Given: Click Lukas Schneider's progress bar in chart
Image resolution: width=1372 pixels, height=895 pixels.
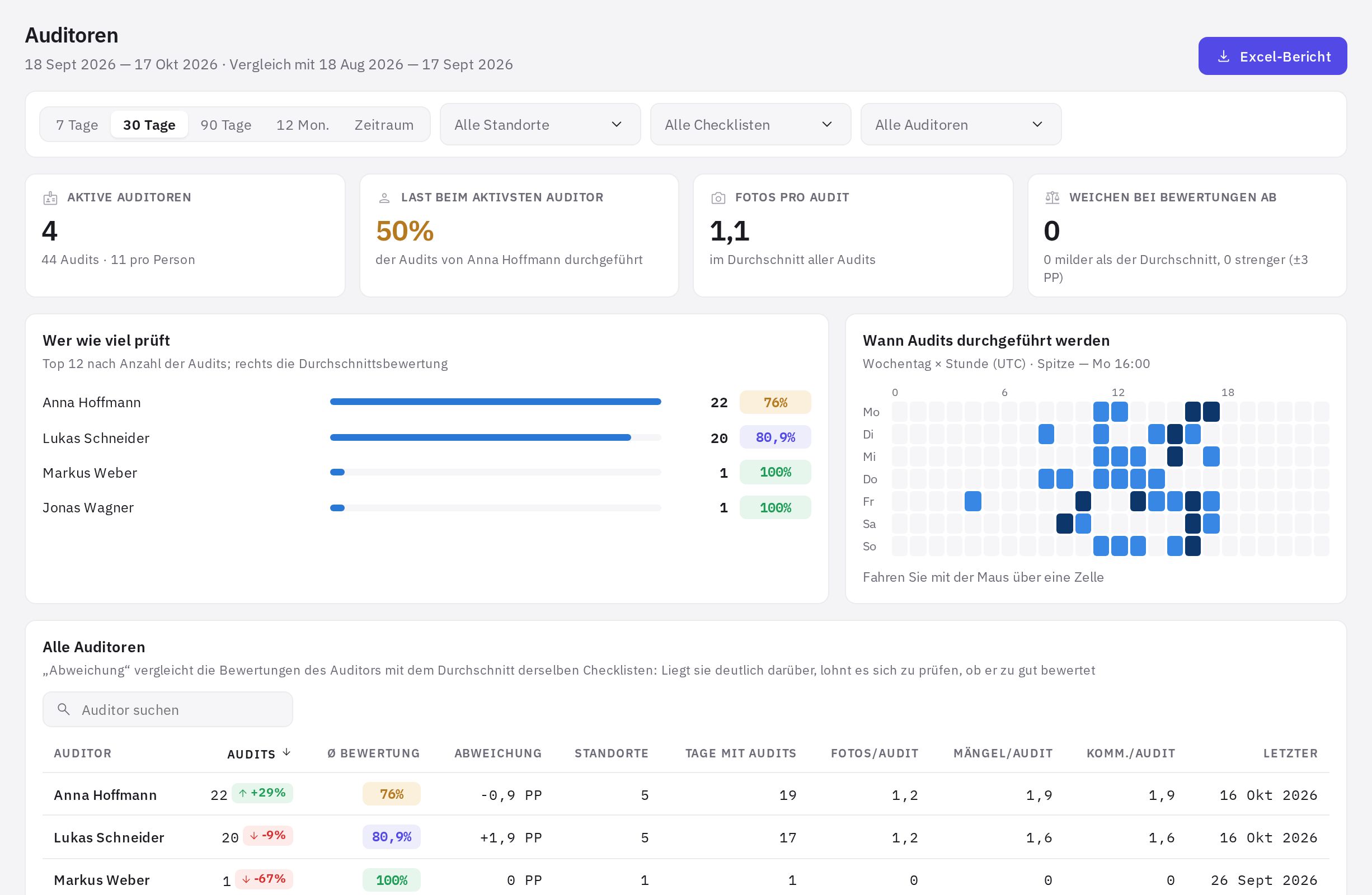Looking at the screenshot, I should point(495,437).
